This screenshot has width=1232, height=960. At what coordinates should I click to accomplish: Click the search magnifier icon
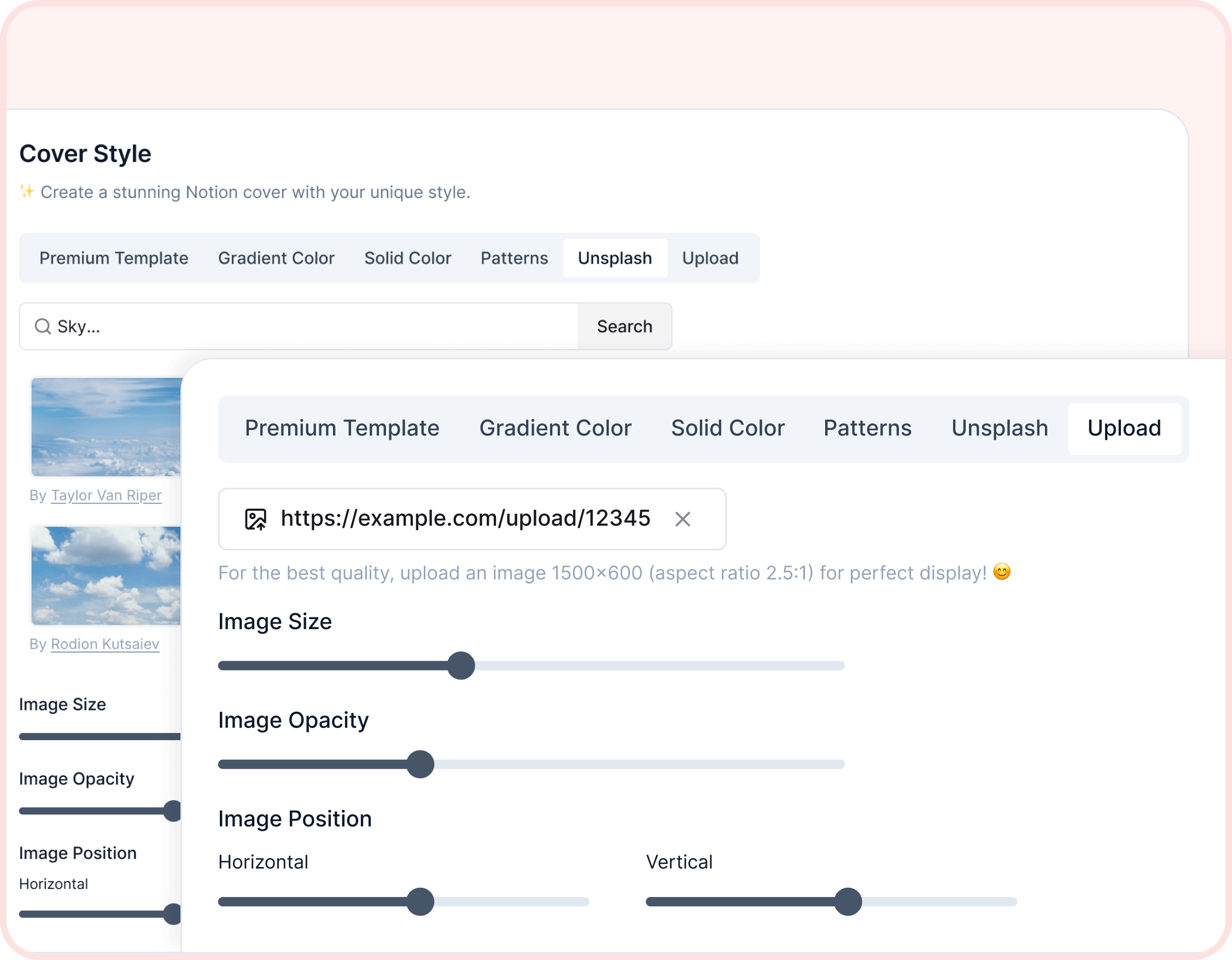[x=42, y=326]
